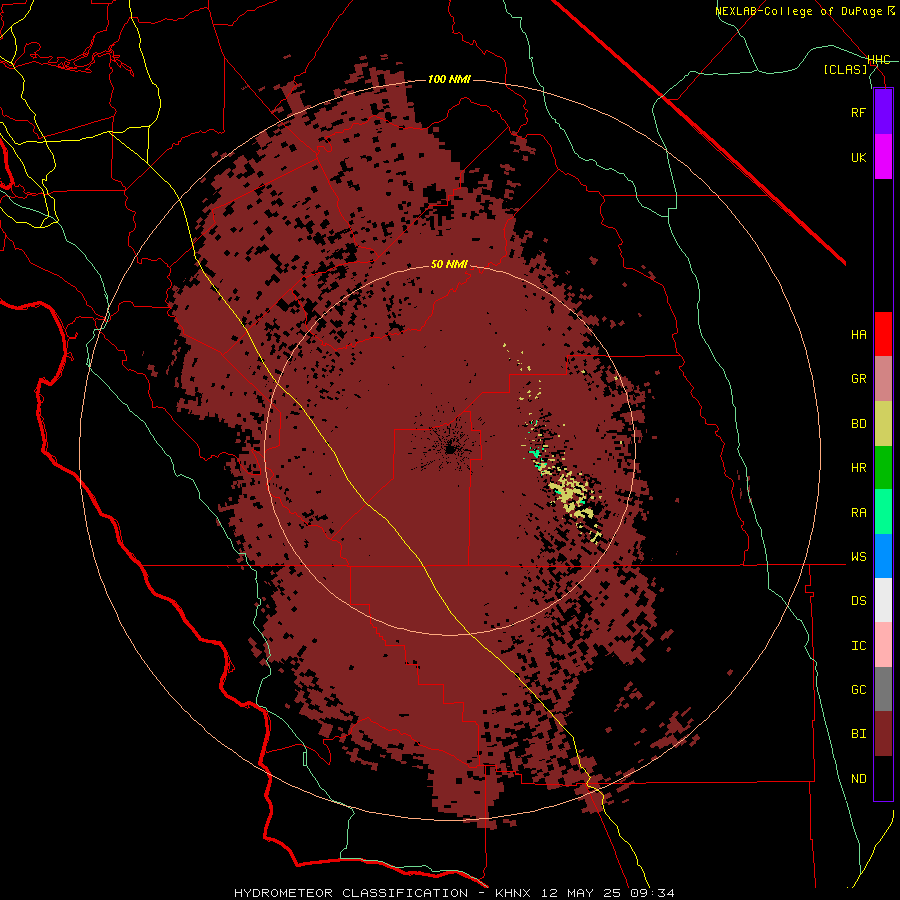Pick the HR green legend swatch
The height and width of the screenshot is (900, 900).
[883, 468]
